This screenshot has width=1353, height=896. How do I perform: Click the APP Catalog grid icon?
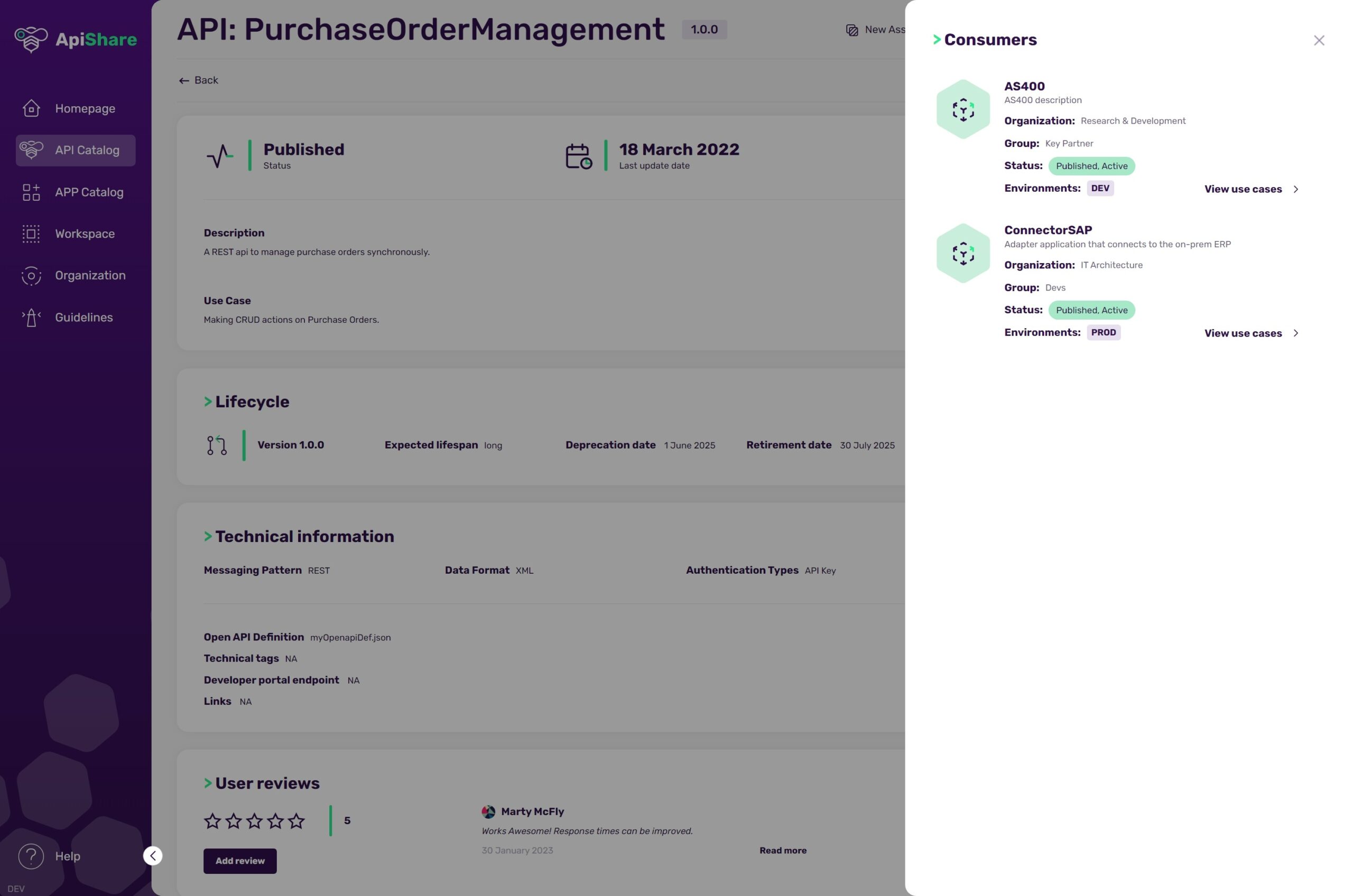coord(31,192)
